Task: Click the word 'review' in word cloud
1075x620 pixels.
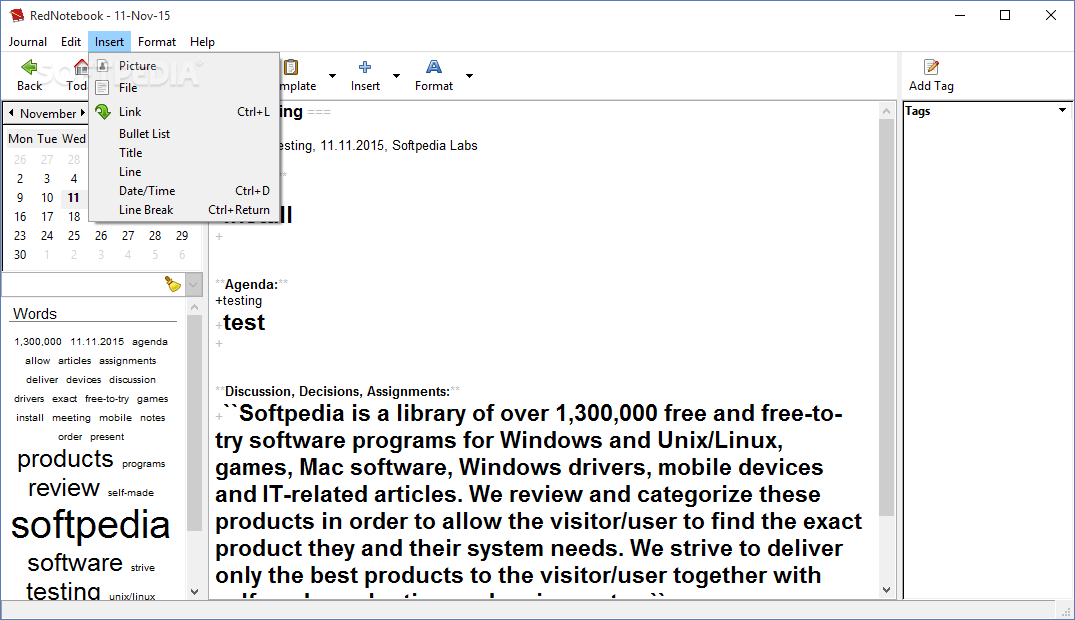Action: coord(64,488)
